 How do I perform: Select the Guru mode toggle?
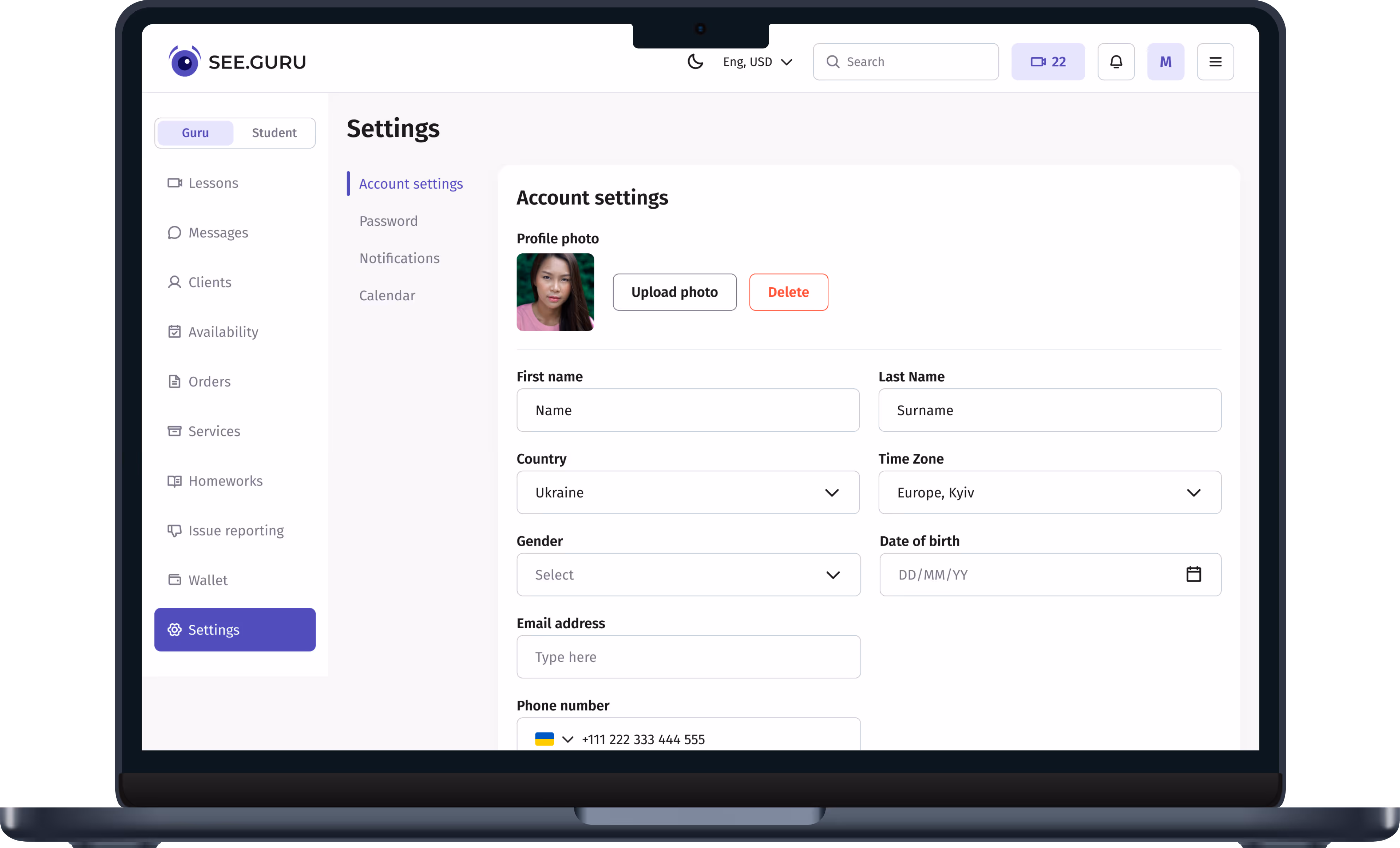[x=195, y=132]
